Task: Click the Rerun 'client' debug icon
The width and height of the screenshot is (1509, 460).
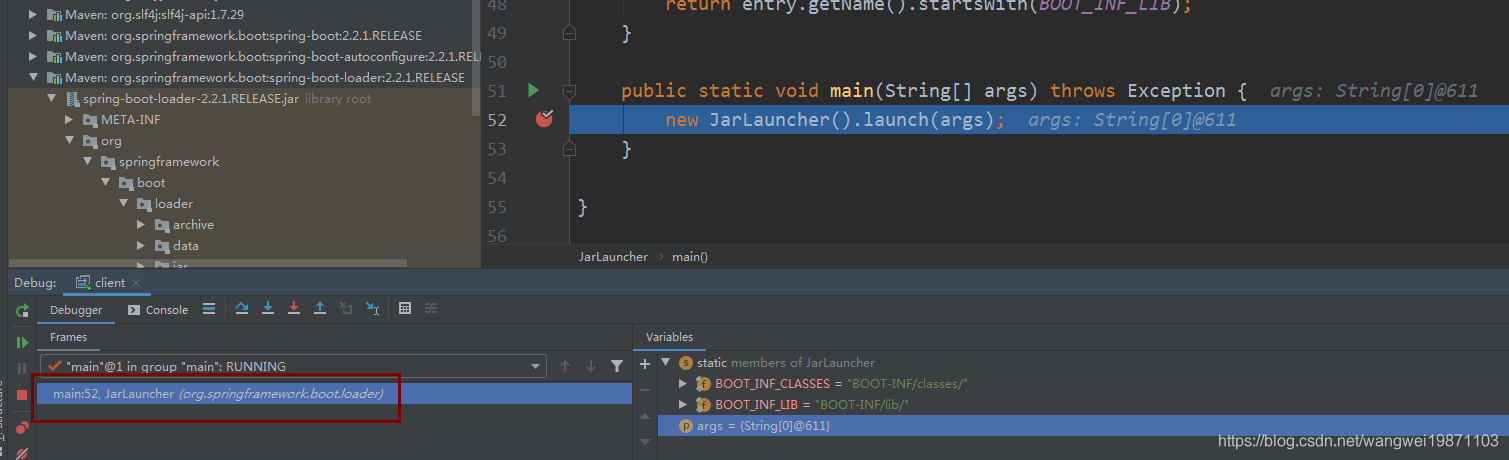Action: pyautogui.click(x=22, y=312)
